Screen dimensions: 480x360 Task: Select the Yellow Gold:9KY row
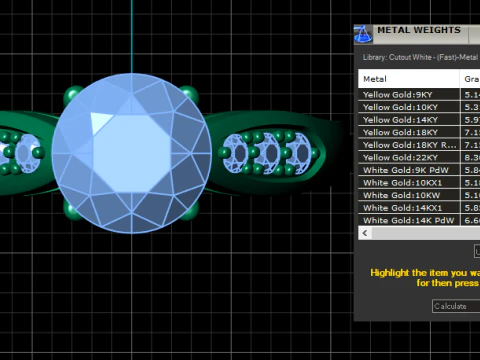[419, 95]
